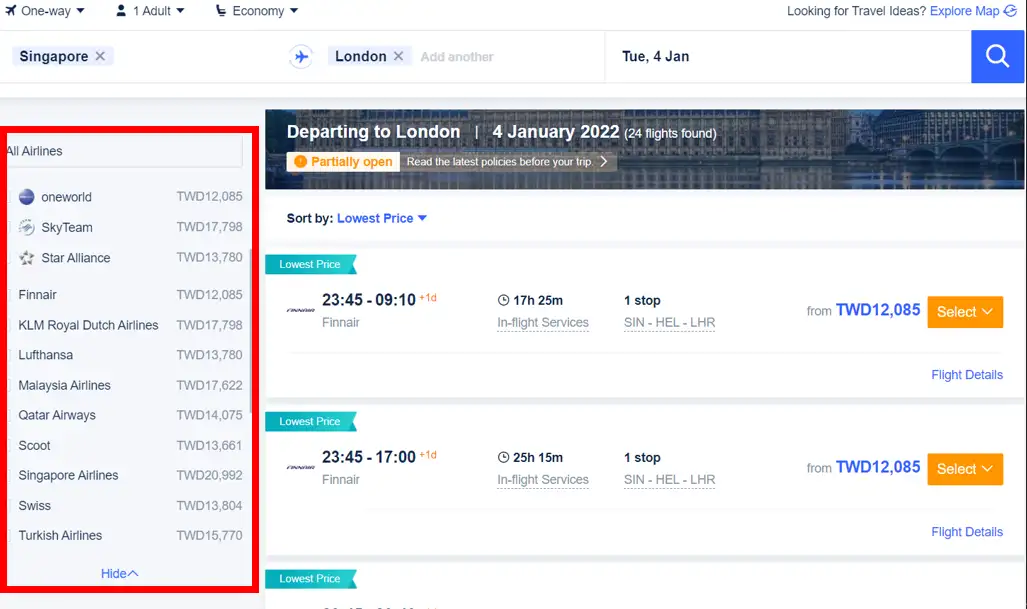1027x609 pixels.
Task: Open the Sort by Lowest Price dropdown
Action: click(x=382, y=218)
